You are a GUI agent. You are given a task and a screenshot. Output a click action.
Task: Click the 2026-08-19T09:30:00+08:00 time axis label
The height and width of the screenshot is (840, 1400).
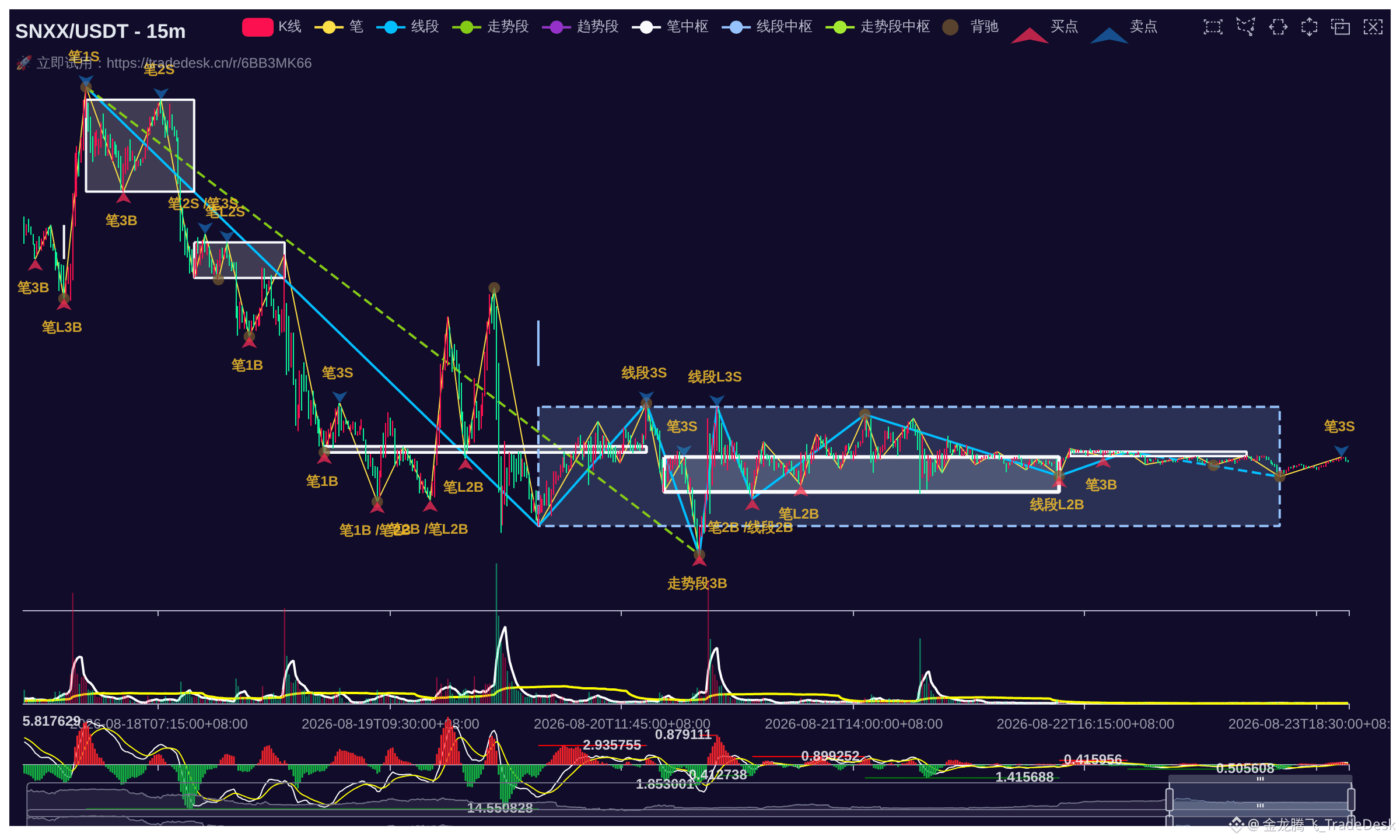click(390, 724)
